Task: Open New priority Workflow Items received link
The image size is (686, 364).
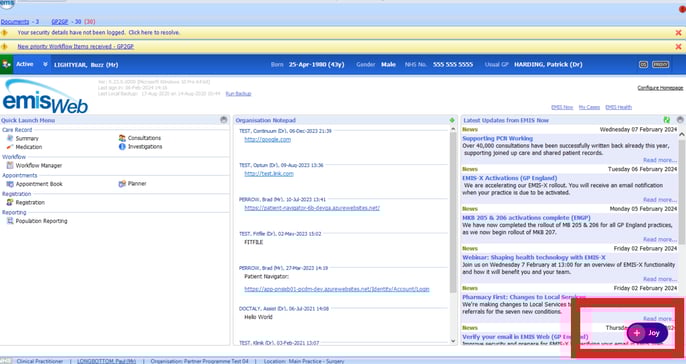Action: [76, 46]
